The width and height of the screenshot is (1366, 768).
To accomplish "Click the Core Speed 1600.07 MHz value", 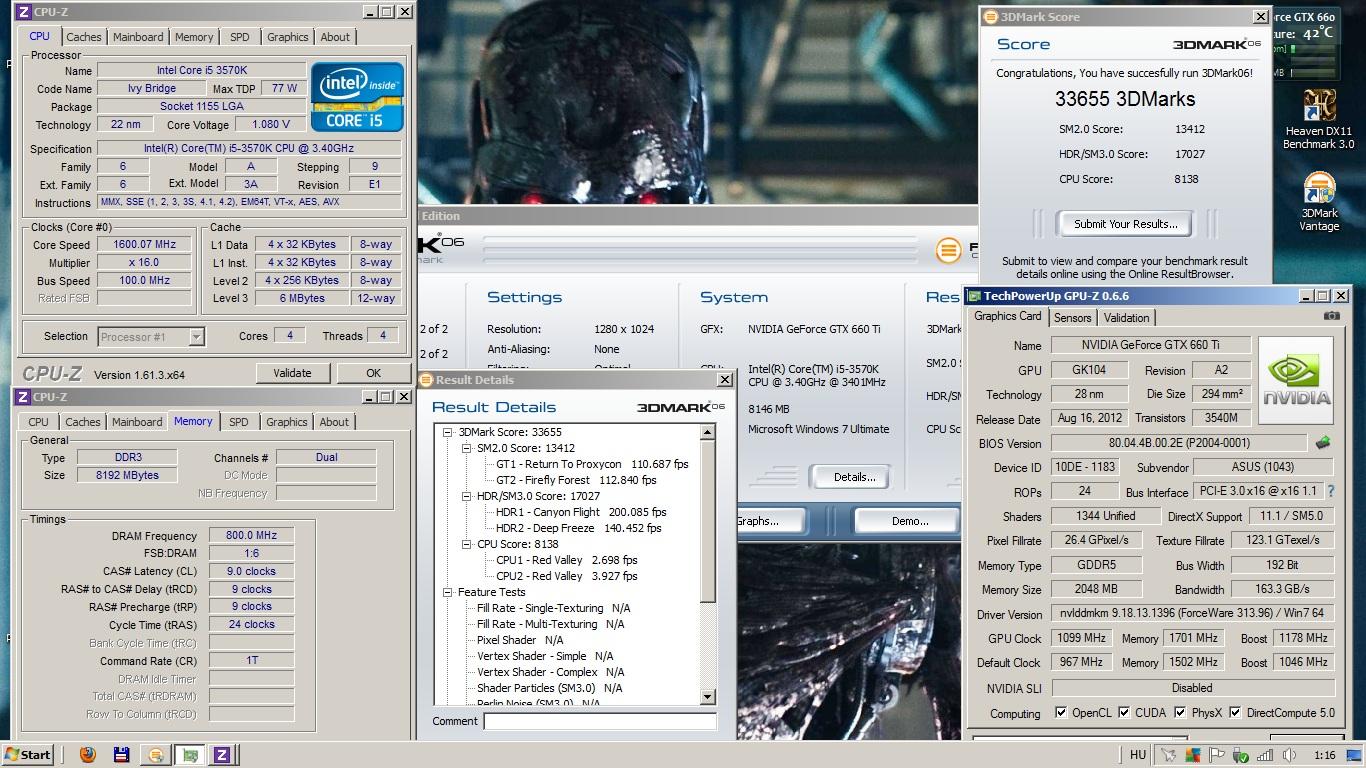I will tap(144, 244).
